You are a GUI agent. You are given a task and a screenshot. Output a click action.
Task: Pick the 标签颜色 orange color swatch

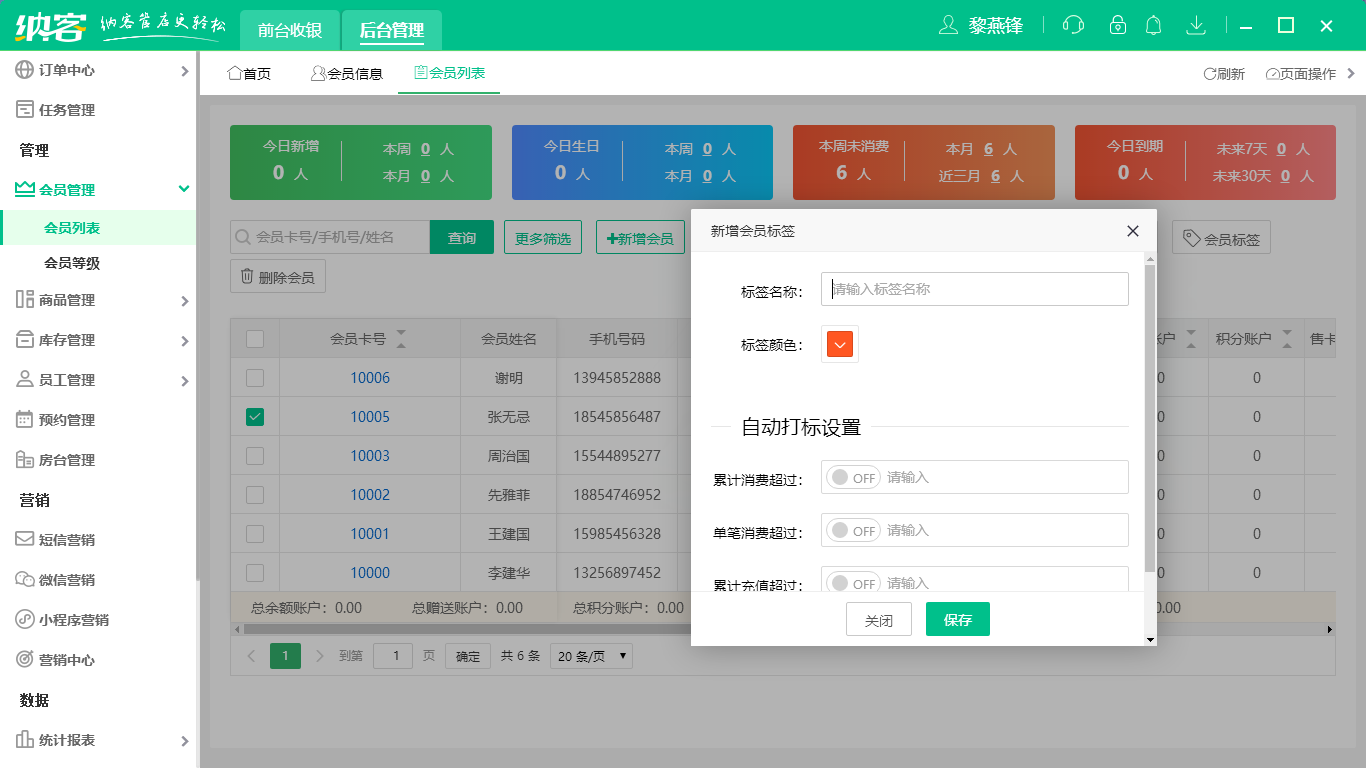click(839, 342)
